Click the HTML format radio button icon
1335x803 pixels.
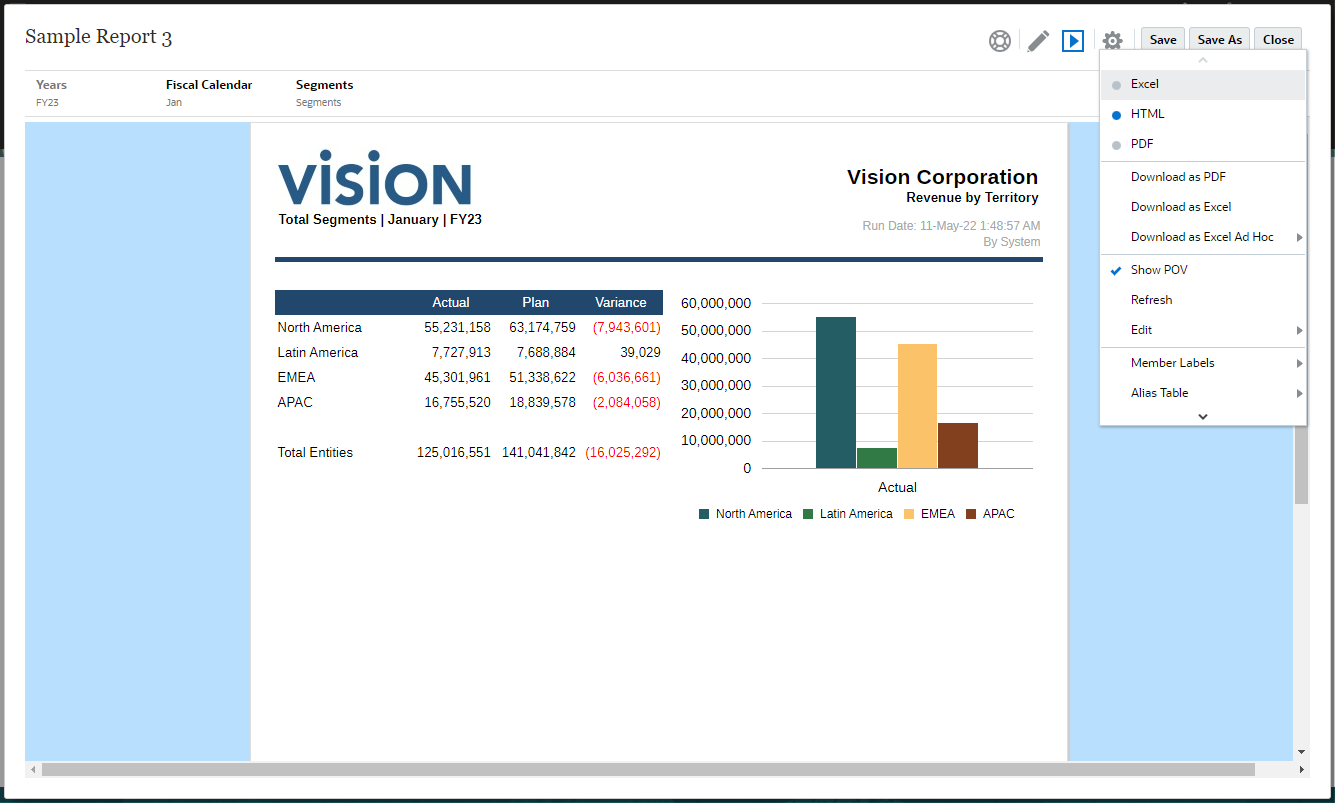[x=1115, y=114]
